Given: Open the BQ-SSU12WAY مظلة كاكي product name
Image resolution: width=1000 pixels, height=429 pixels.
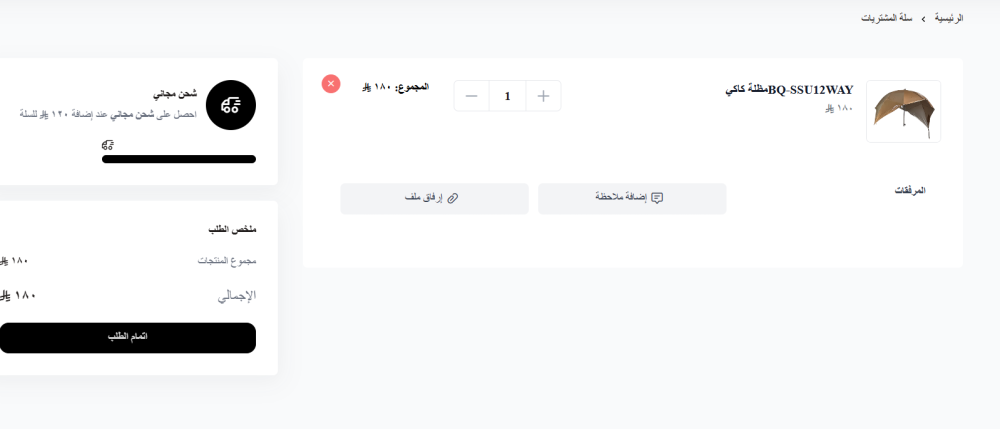Looking at the screenshot, I should tap(789, 90).
